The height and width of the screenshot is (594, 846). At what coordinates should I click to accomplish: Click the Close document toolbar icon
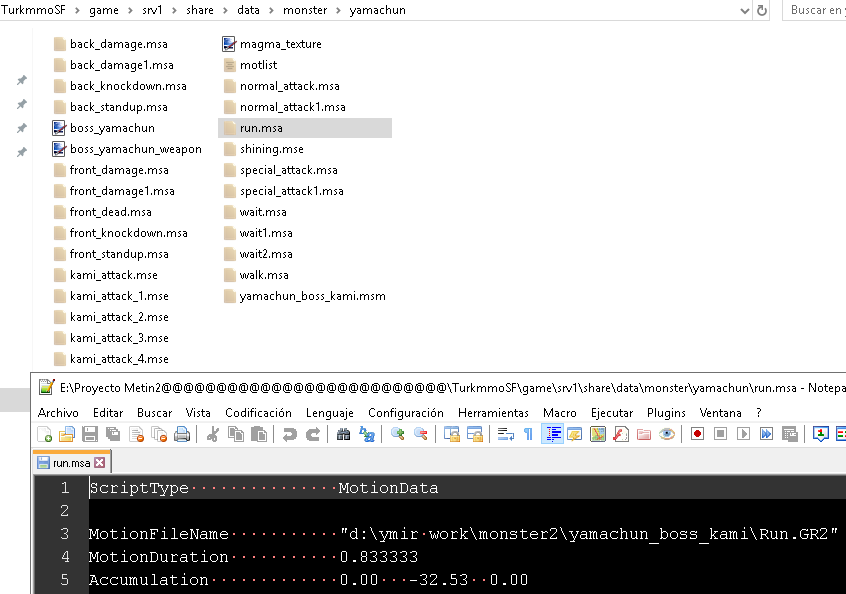[137, 434]
